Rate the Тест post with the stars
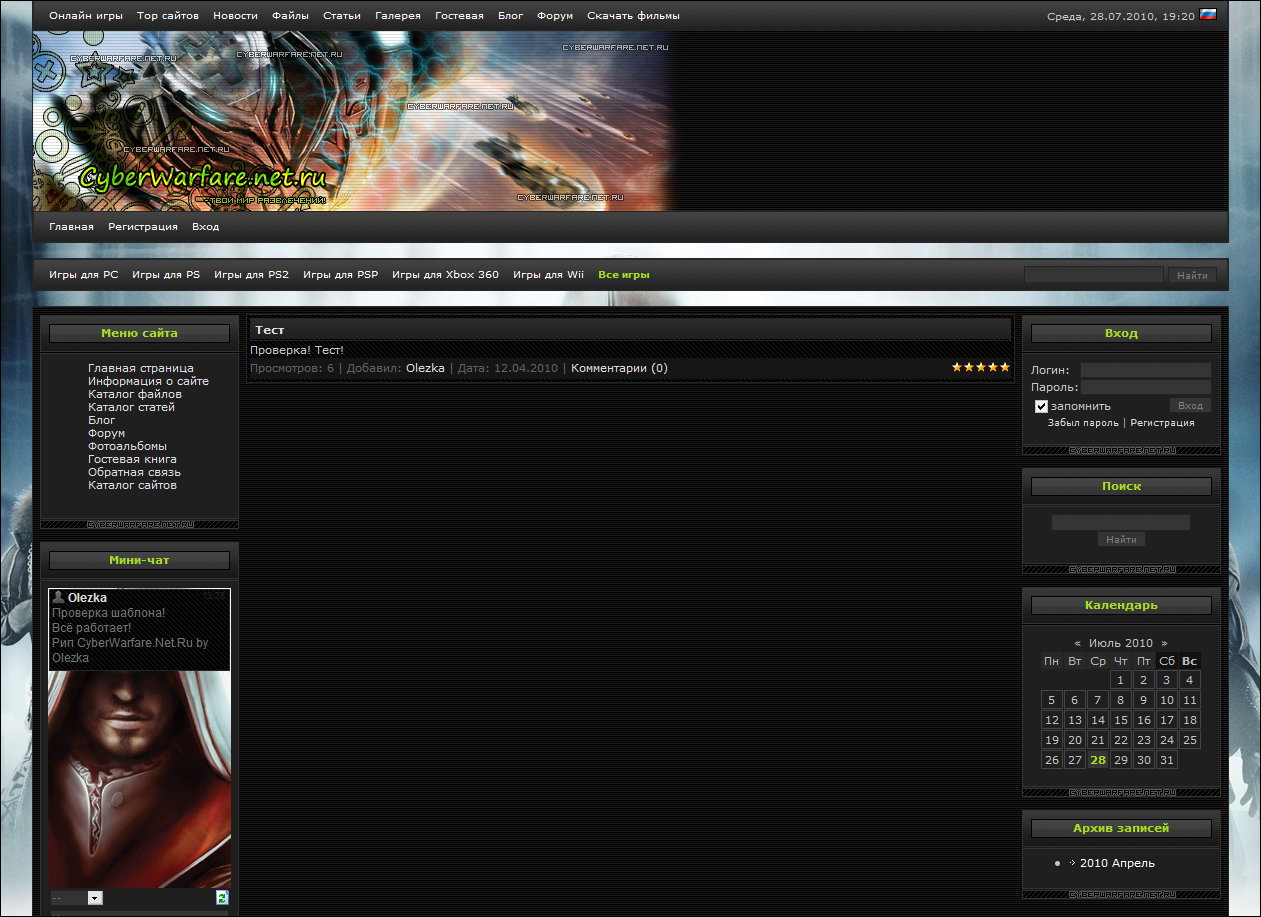This screenshot has height=917, width=1261. [x=981, y=367]
